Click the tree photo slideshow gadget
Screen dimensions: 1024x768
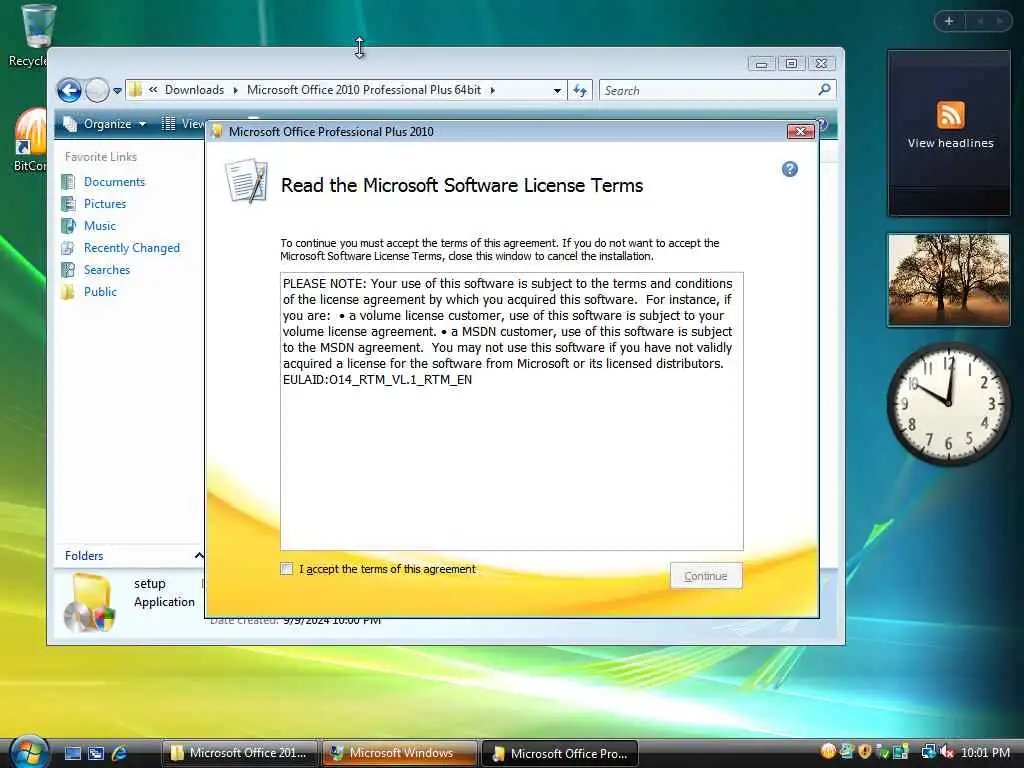949,280
